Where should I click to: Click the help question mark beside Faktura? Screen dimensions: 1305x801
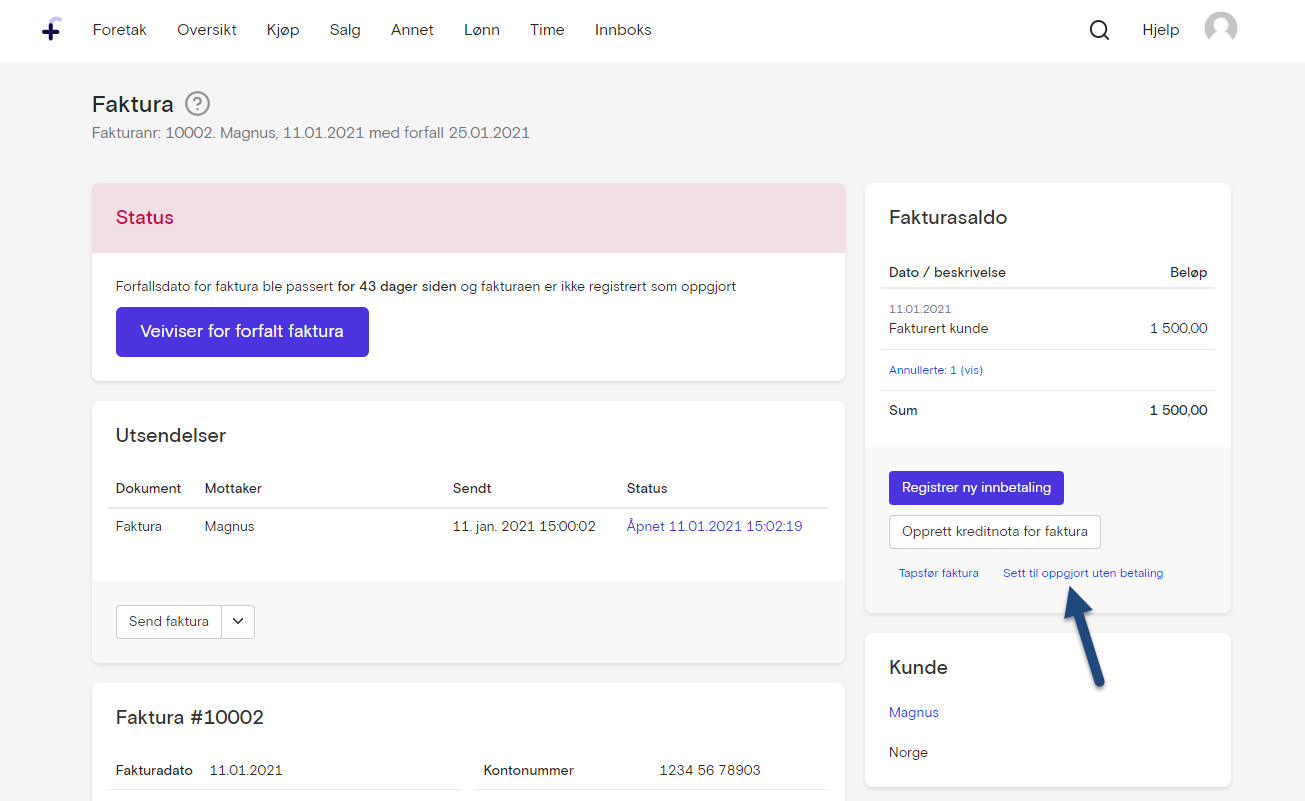tap(197, 104)
